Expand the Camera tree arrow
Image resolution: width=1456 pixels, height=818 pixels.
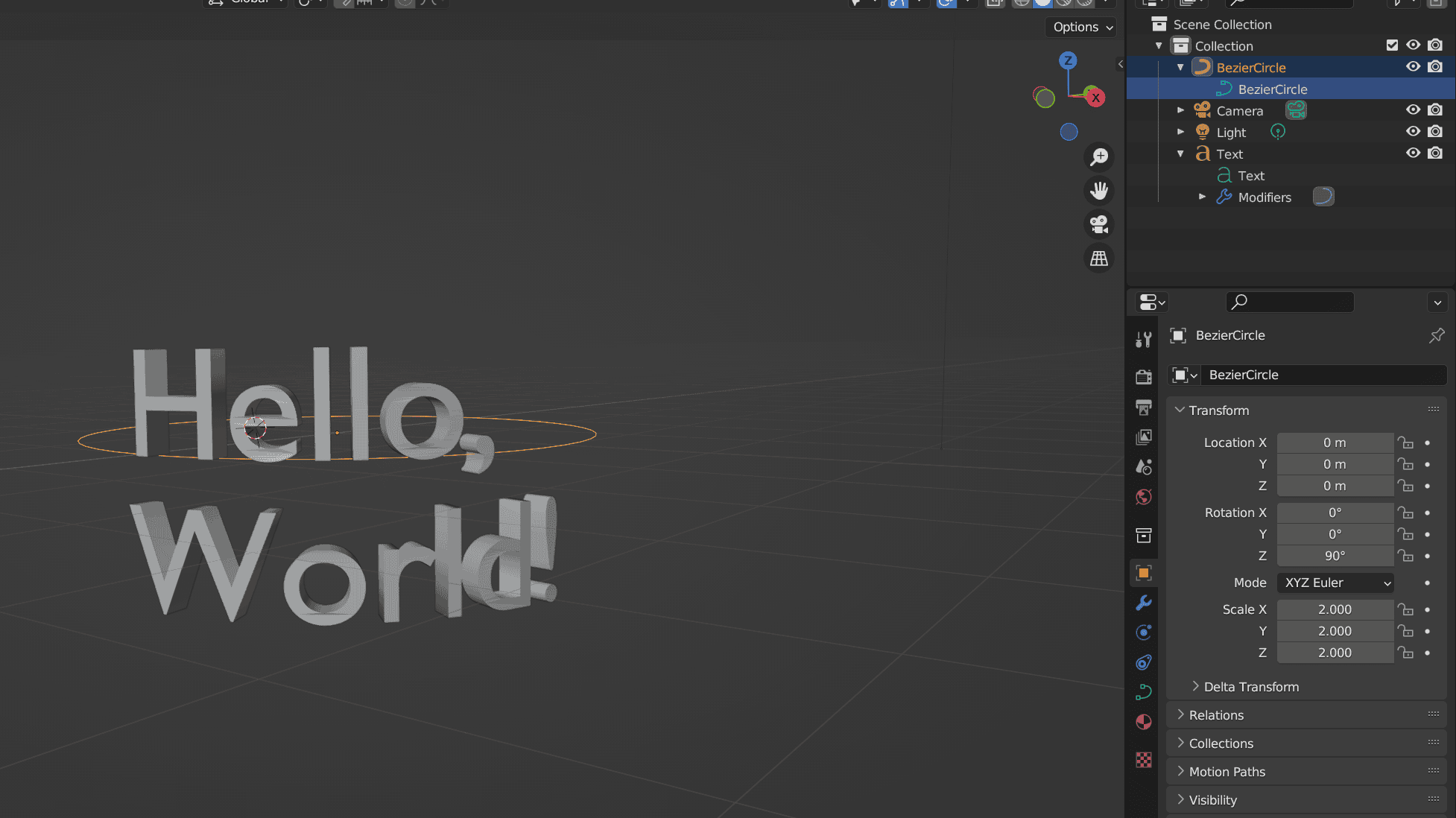pos(1180,110)
